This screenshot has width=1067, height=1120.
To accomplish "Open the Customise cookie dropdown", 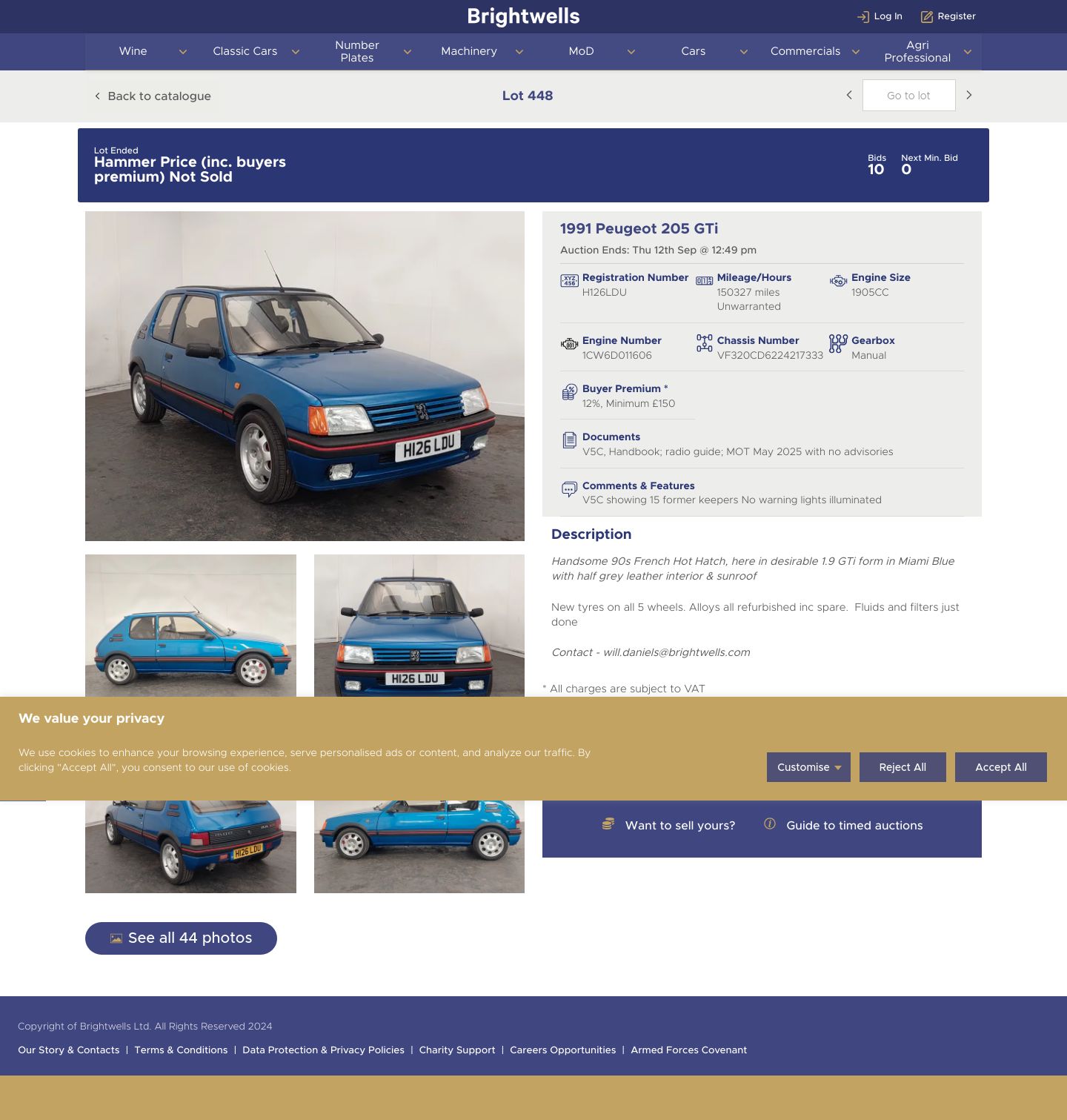I will coord(808,767).
